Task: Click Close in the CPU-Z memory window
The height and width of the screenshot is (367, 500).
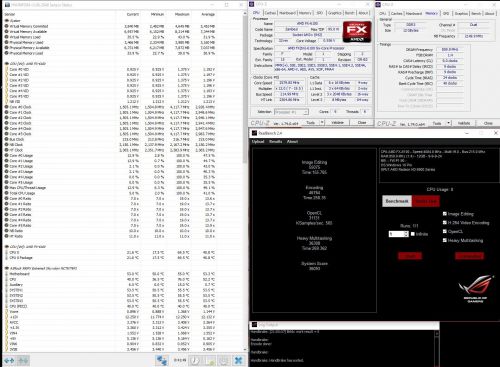Action: point(488,123)
